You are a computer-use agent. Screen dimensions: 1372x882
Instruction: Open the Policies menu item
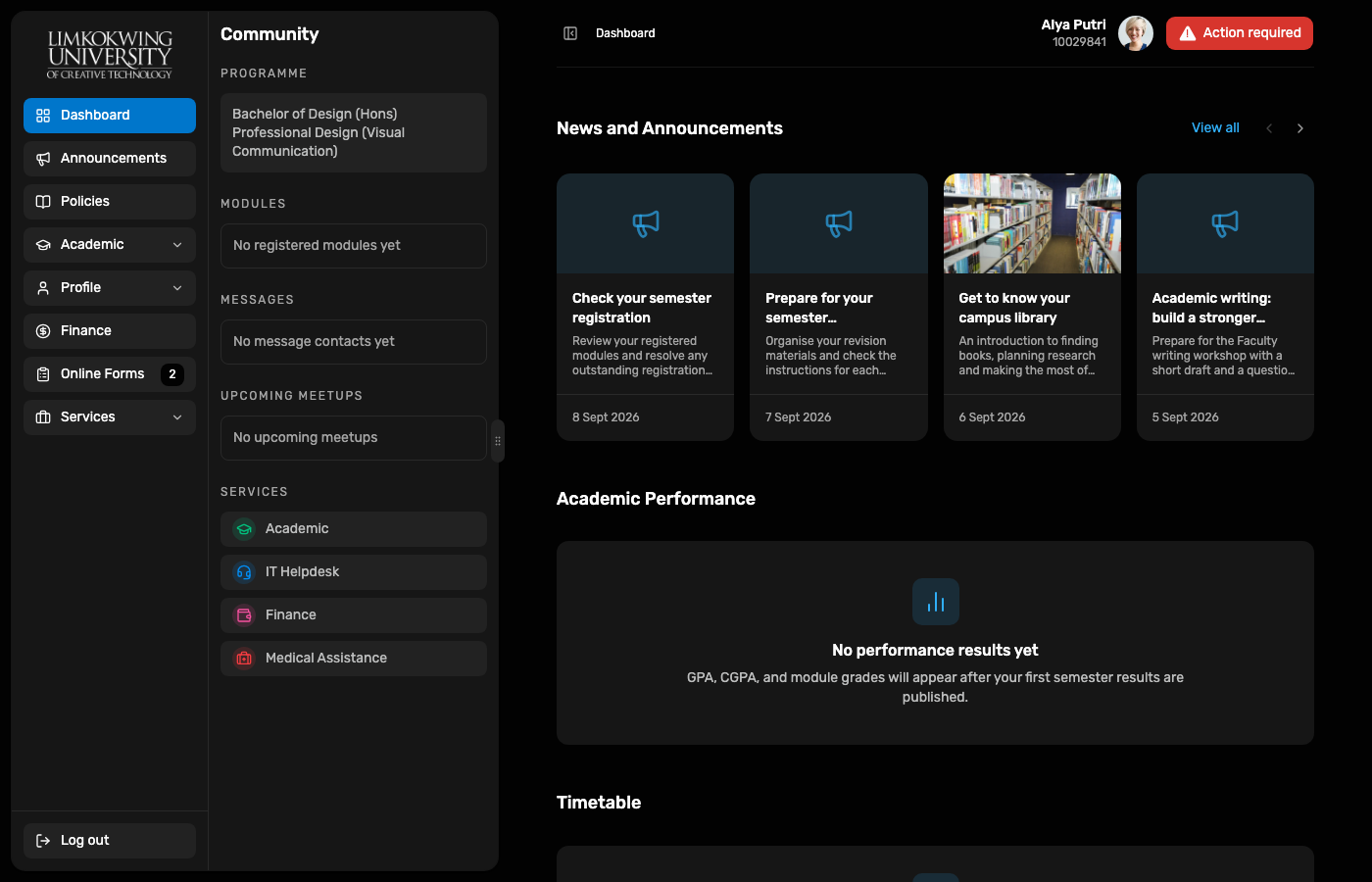(x=110, y=202)
